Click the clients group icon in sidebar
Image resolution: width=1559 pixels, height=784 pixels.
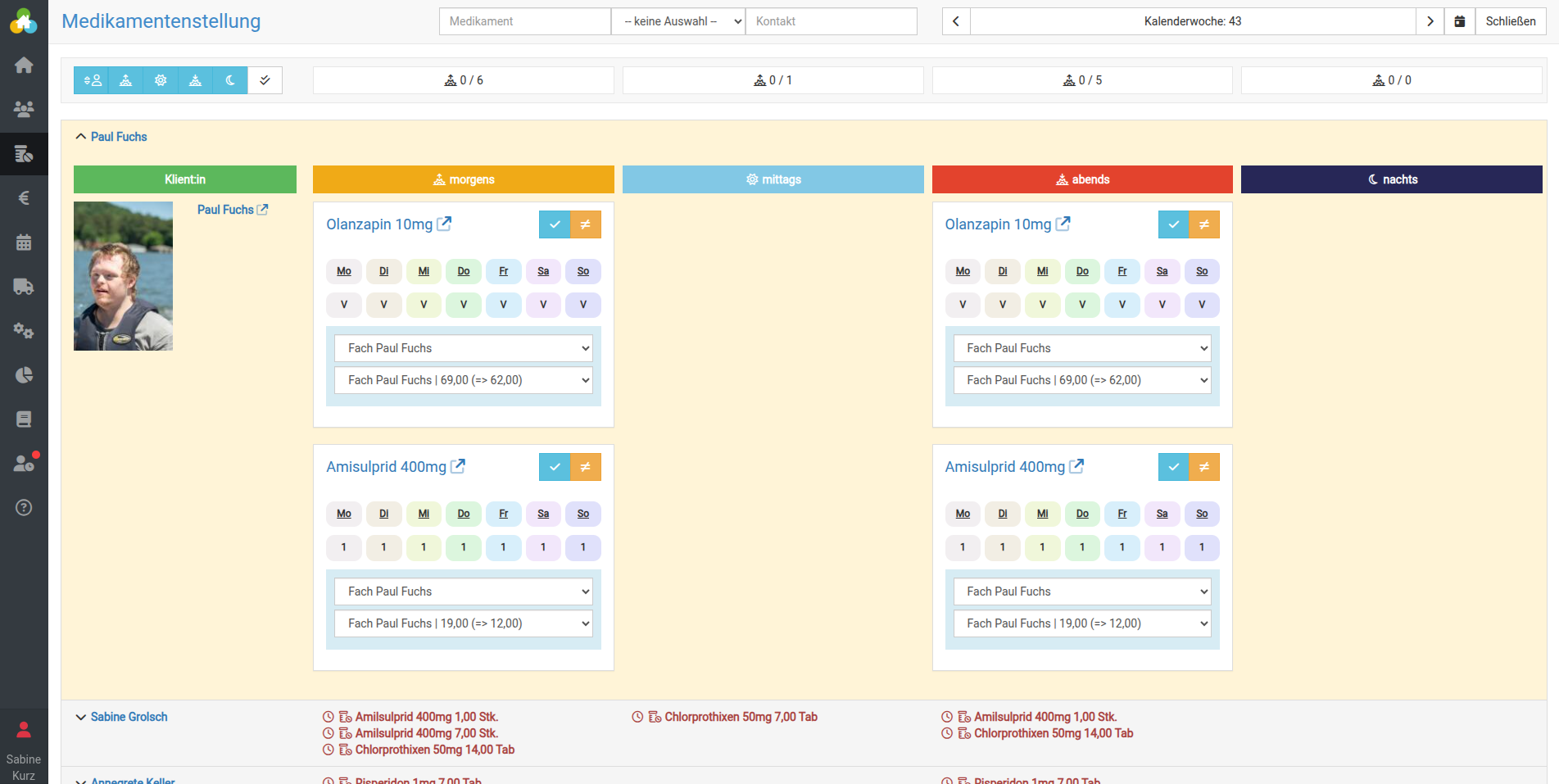pyautogui.click(x=24, y=108)
